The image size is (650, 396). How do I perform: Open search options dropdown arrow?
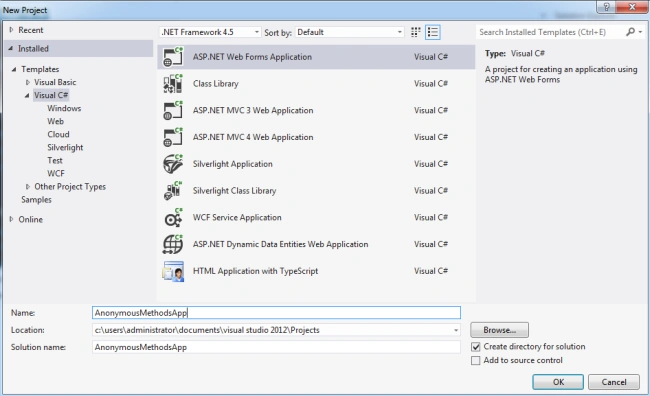(x=640, y=32)
